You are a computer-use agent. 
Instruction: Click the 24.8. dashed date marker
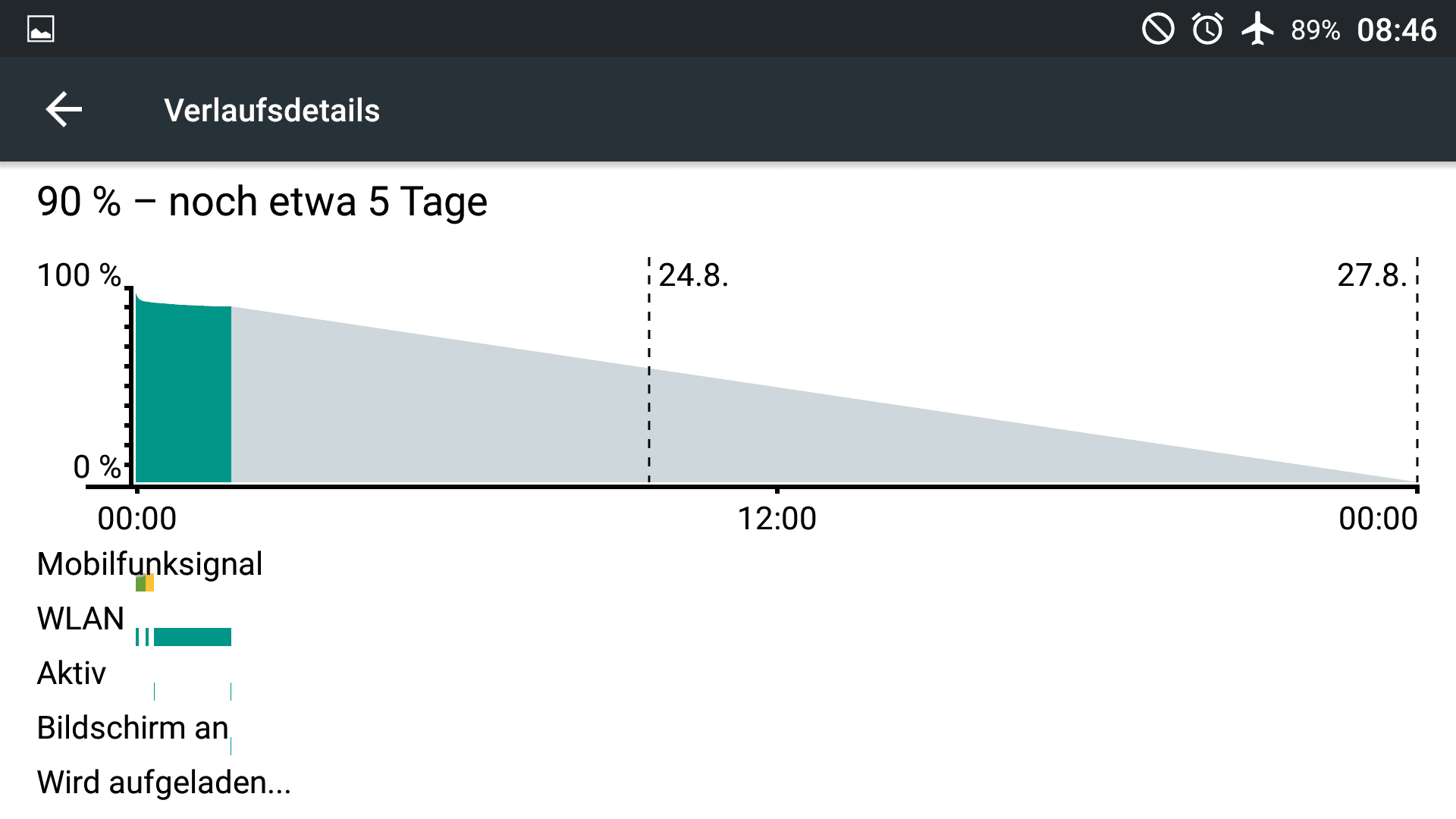(x=649, y=370)
